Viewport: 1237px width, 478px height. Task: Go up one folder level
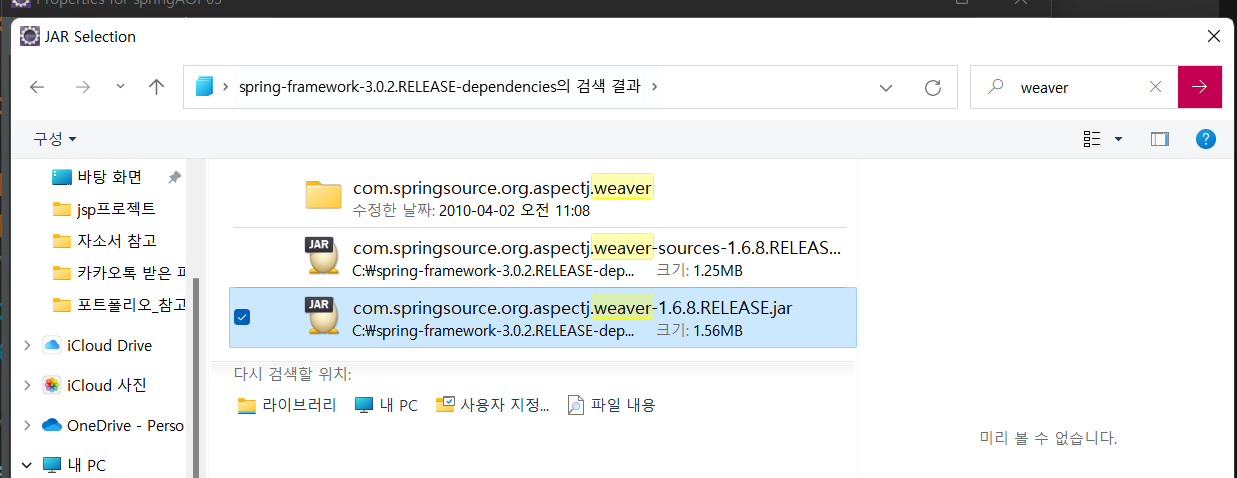(x=156, y=87)
